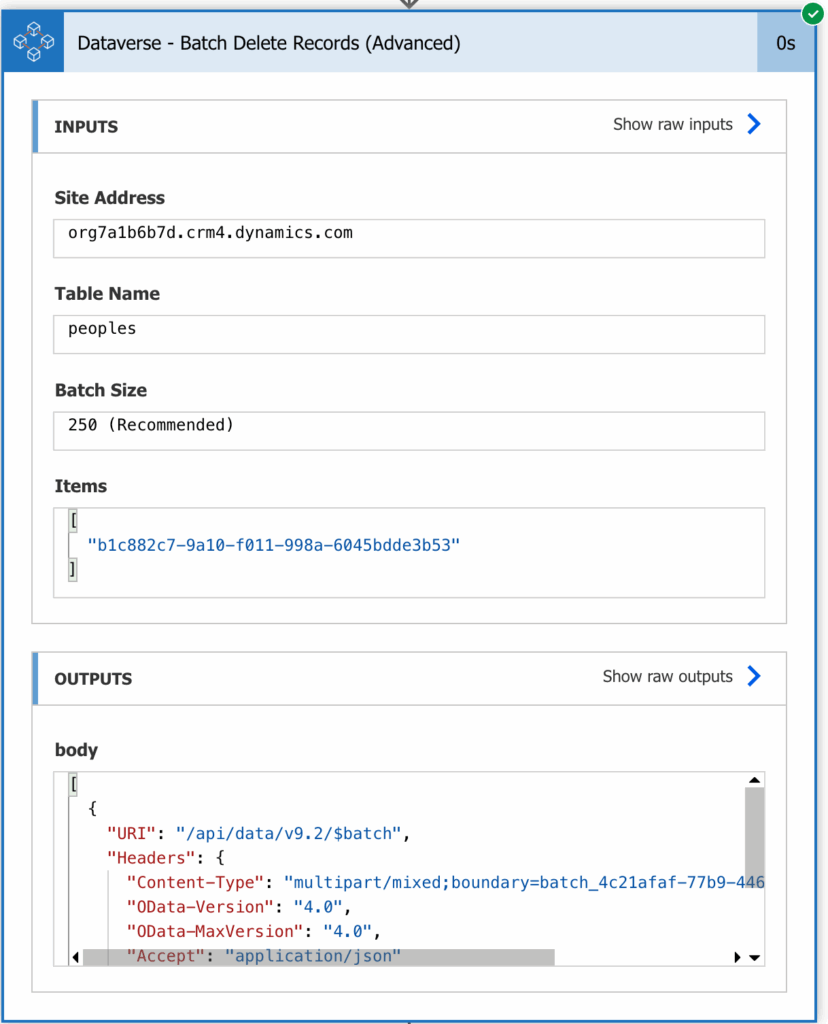Image resolution: width=828 pixels, height=1024 pixels.
Task: Click the "Headers" key in body JSON
Action: 151,857
